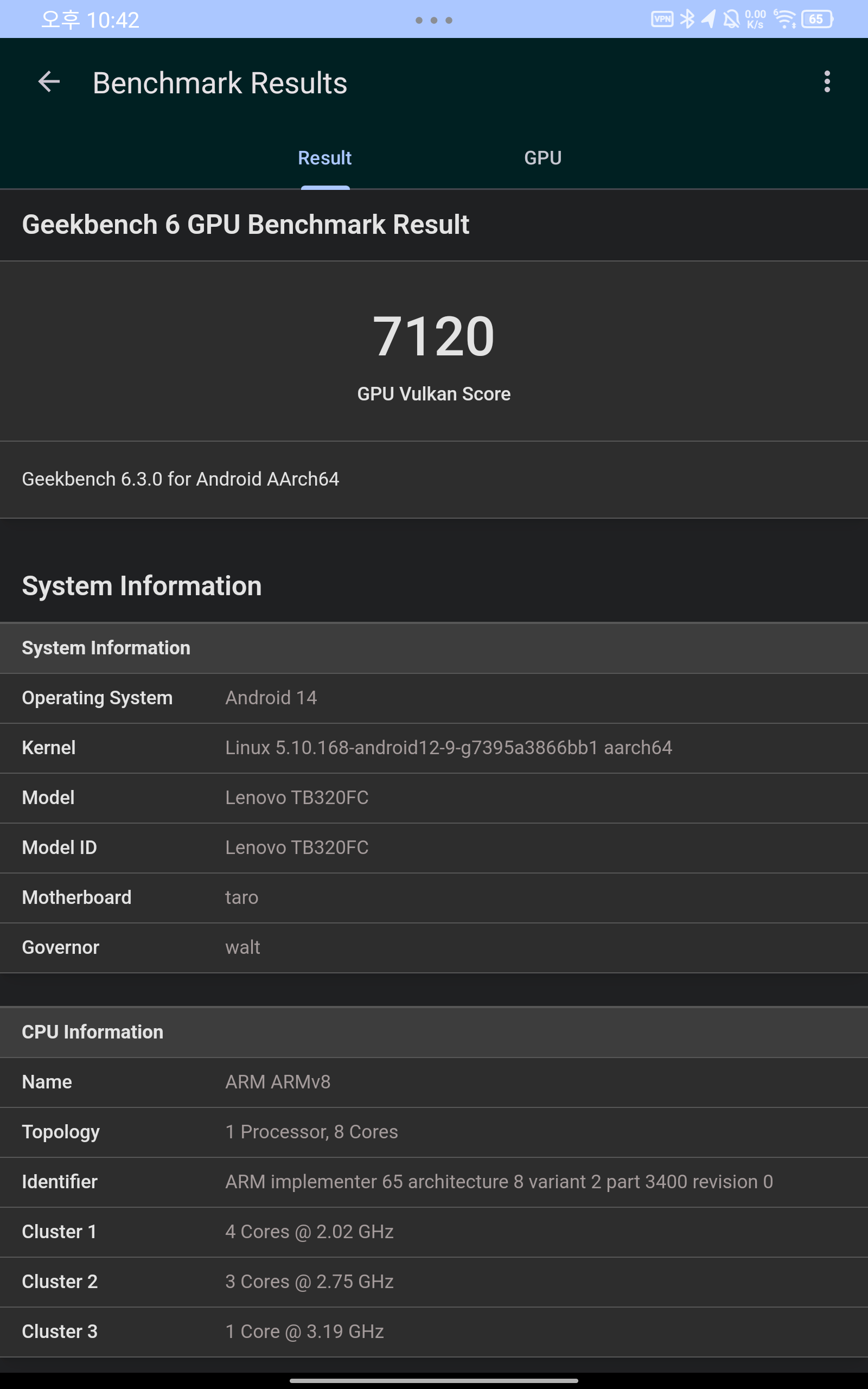Tap the large System Information heading
Viewport: 868px width, 1389px height.
142,586
